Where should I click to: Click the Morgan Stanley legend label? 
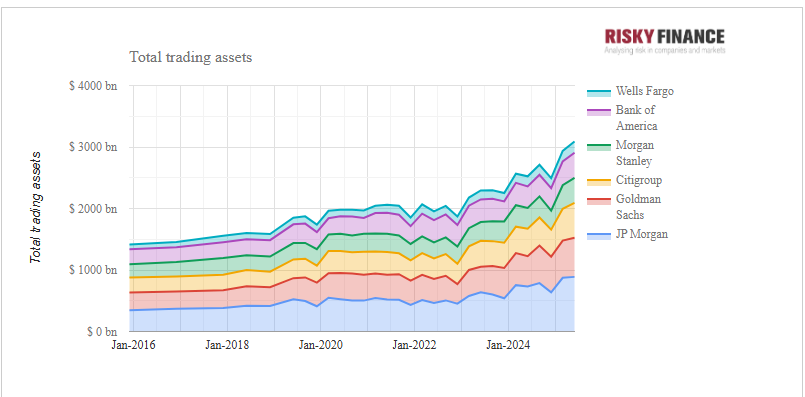(x=635, y=153)
